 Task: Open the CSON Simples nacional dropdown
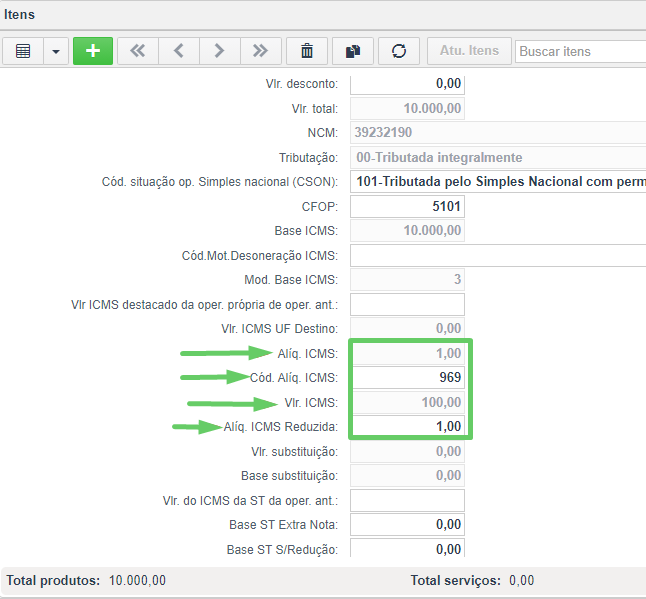tap(498, 182)
